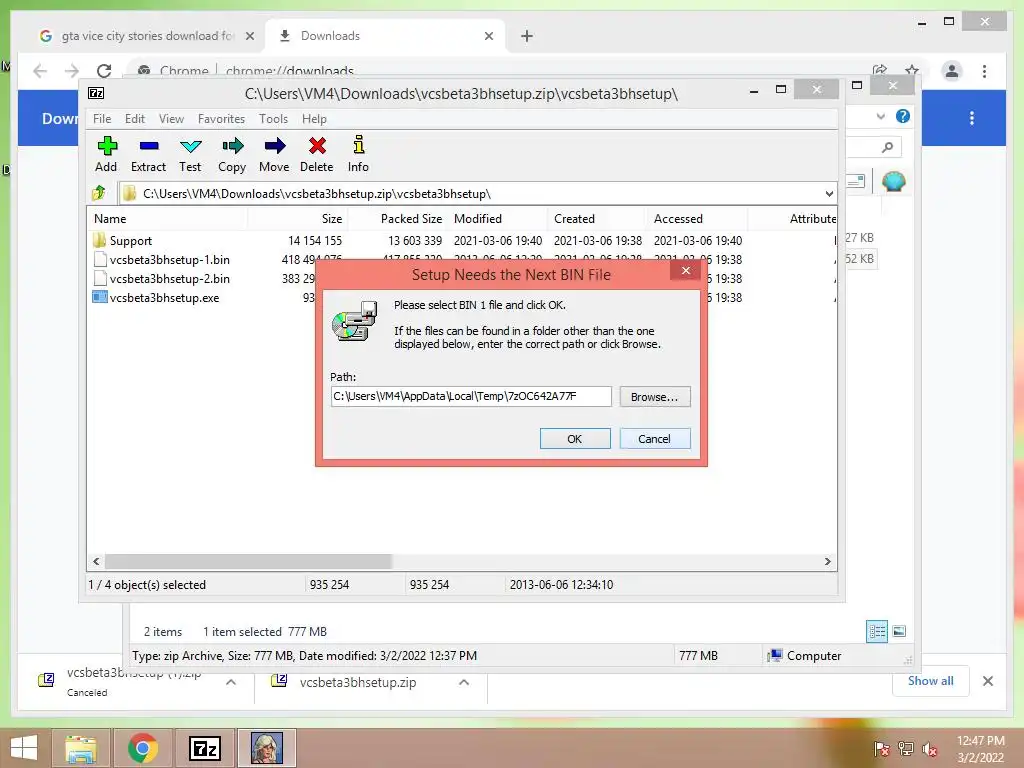Open Action Center flag tray icon
The image size is (1024, 768).
(882, 749)
